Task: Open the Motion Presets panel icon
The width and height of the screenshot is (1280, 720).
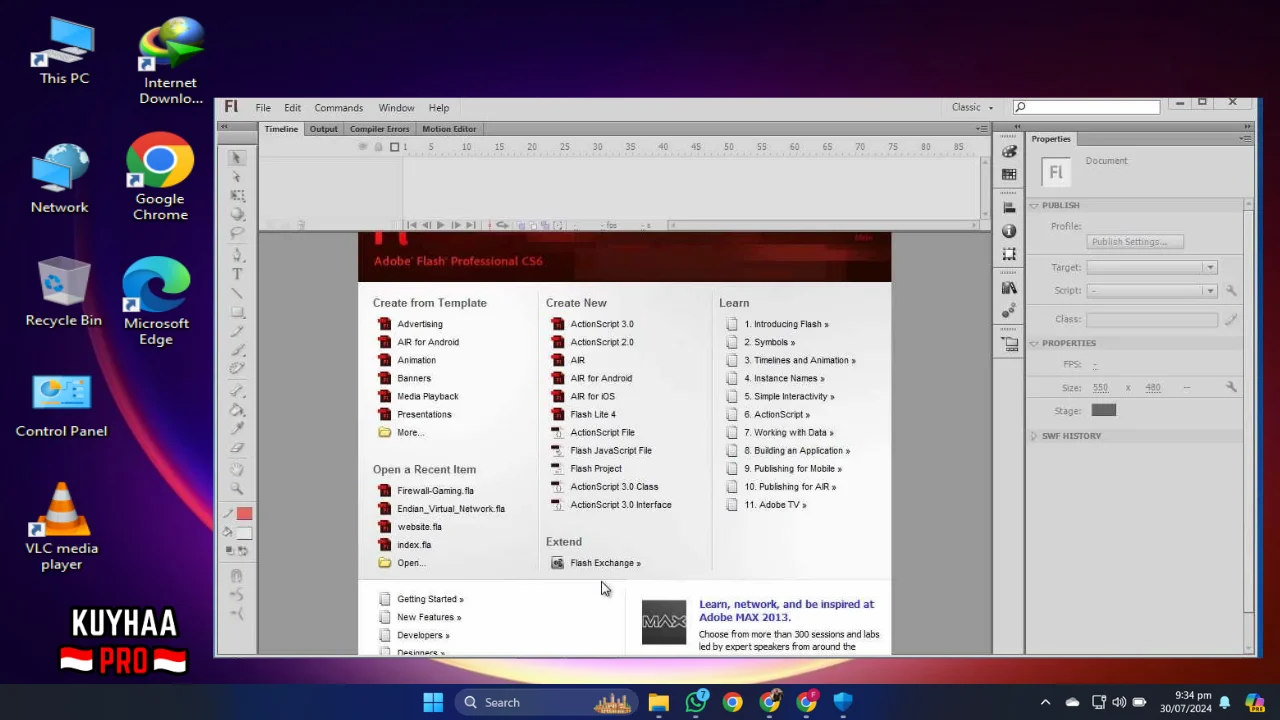Action: coord(1009,311)
